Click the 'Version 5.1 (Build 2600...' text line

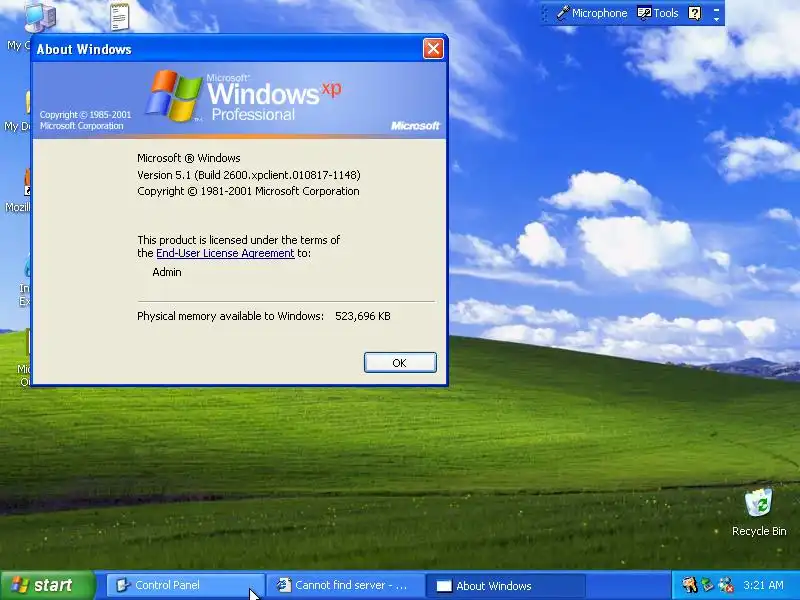click(x=248, y=175)
